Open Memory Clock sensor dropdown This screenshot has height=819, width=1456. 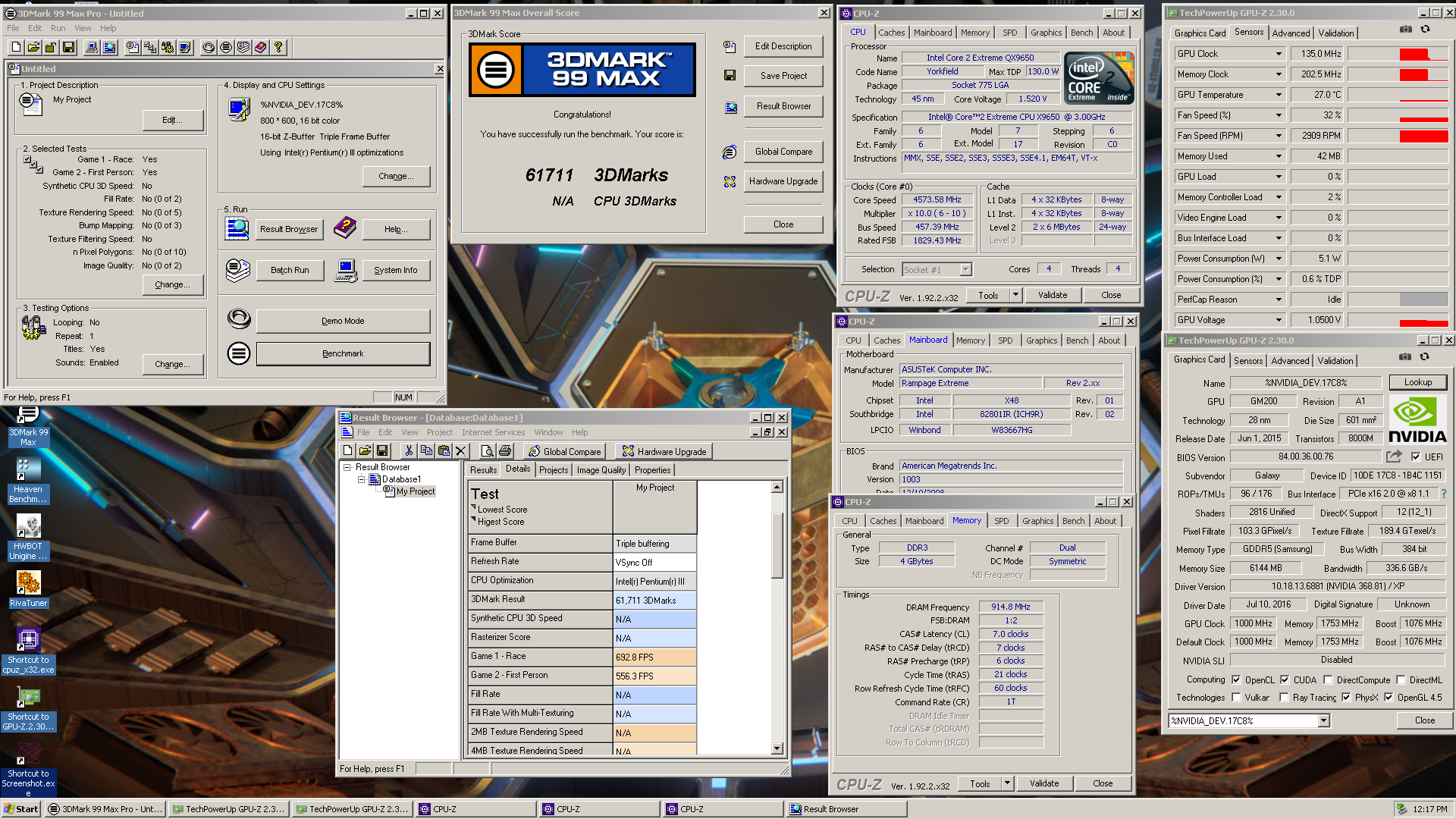click(x=1279, y=74)
